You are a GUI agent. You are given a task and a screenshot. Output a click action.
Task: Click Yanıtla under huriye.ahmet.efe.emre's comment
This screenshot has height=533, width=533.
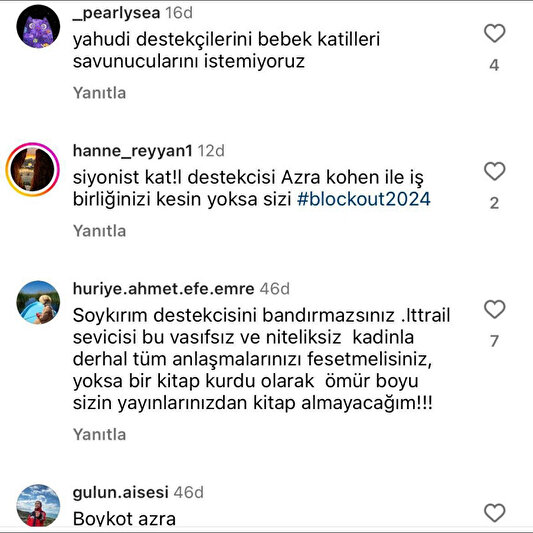(x=99, y=434)
